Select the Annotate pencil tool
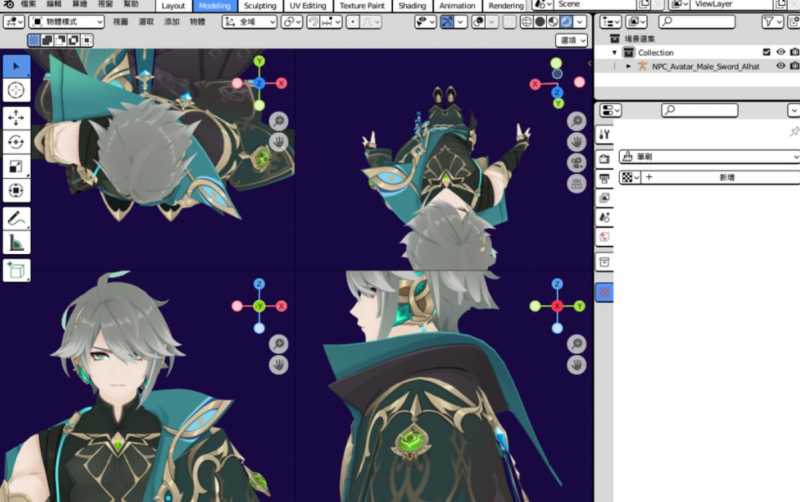 click(16, 218)
